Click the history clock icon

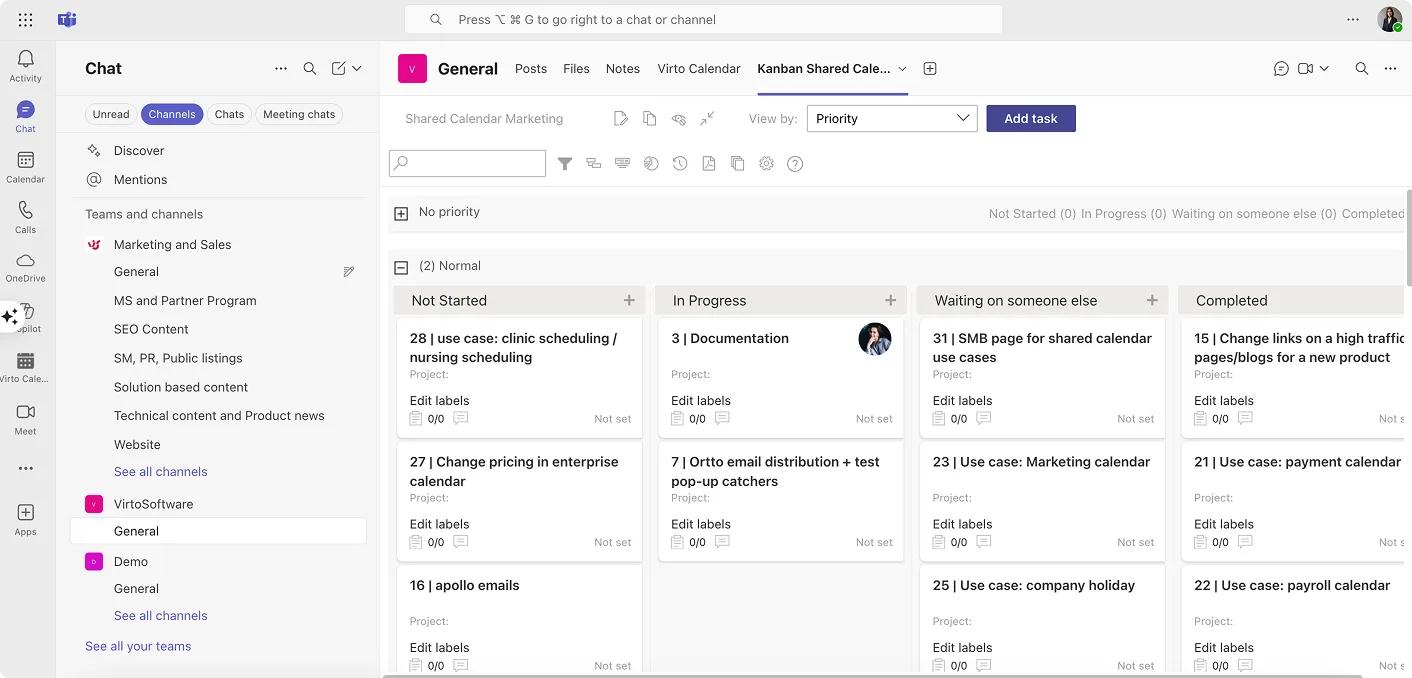coord(680,163)
